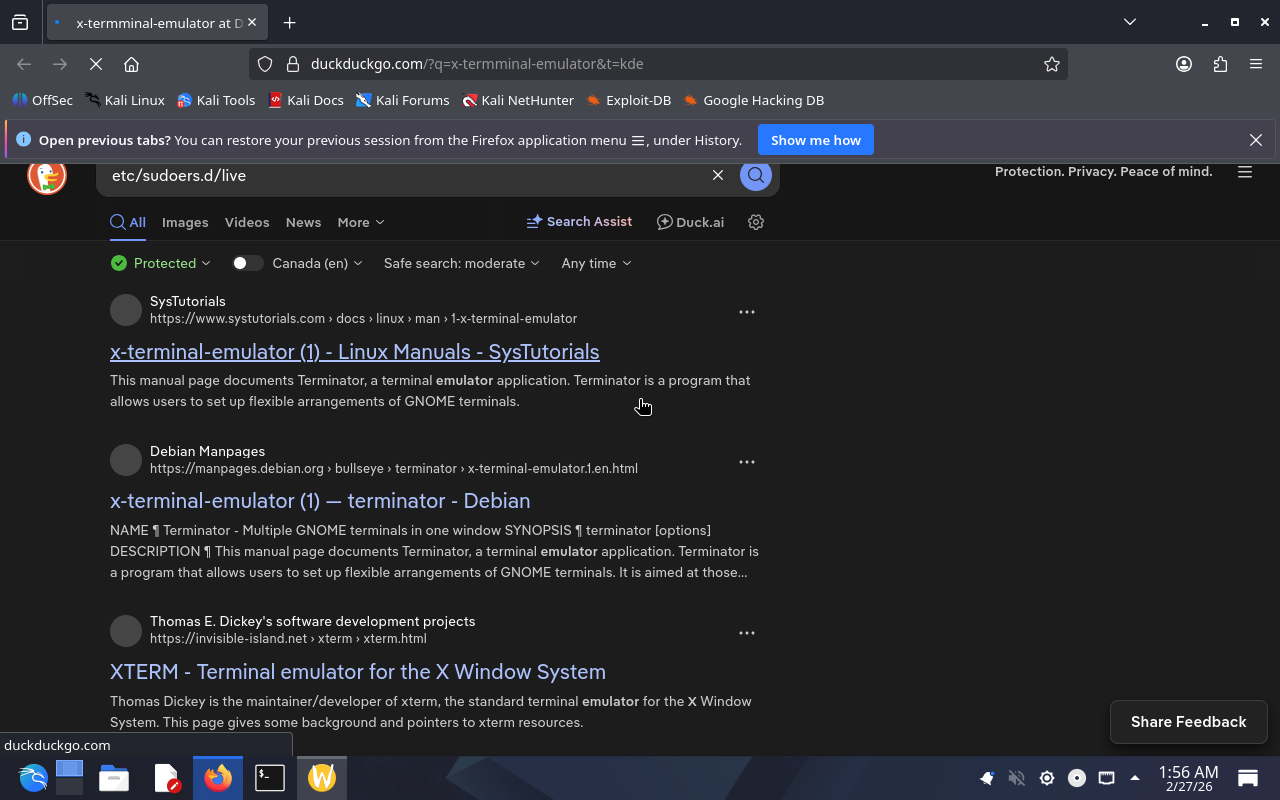Viewport: 1280px width, 800px height.
Task: Open DuckDuckGo search settings gear
Action: point(756,222)
